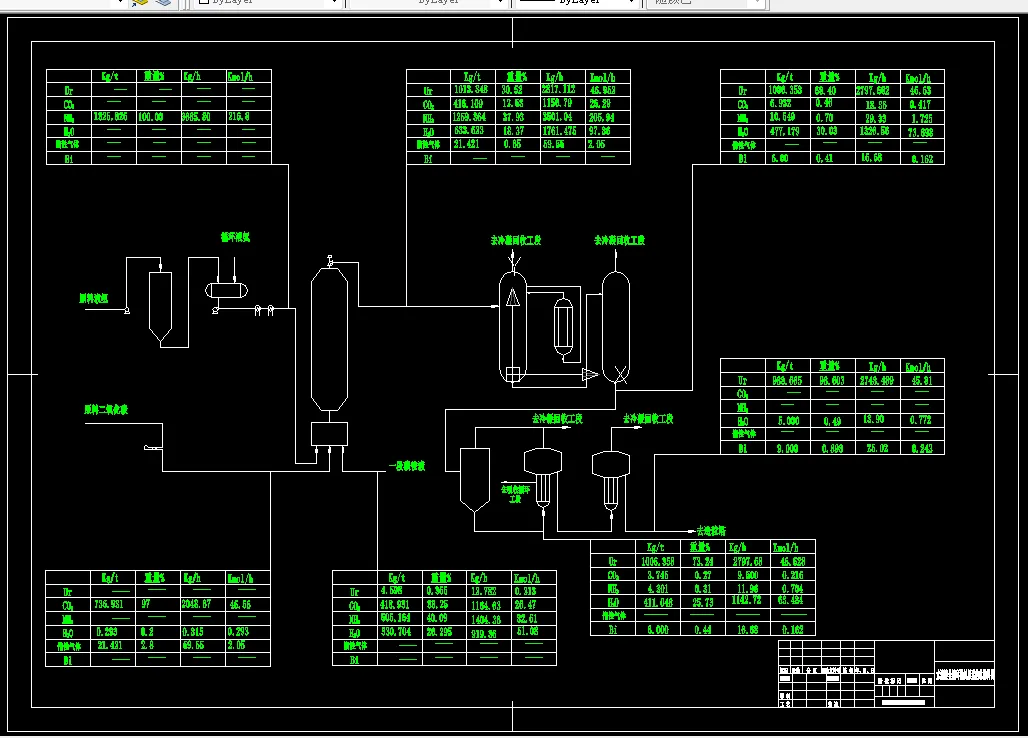Click cell '2217.112' in top middle table
Image resolution: width=1028 pixels, height=738 pixels.
click(x=559, y=89)
